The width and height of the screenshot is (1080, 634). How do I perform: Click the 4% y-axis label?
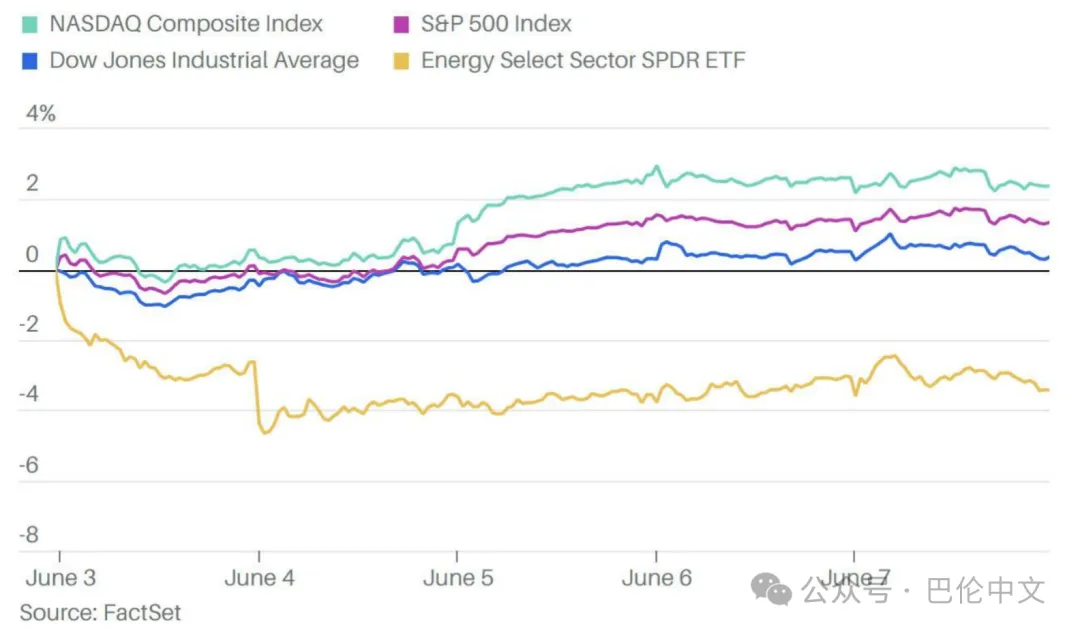[x=40, y=114]
